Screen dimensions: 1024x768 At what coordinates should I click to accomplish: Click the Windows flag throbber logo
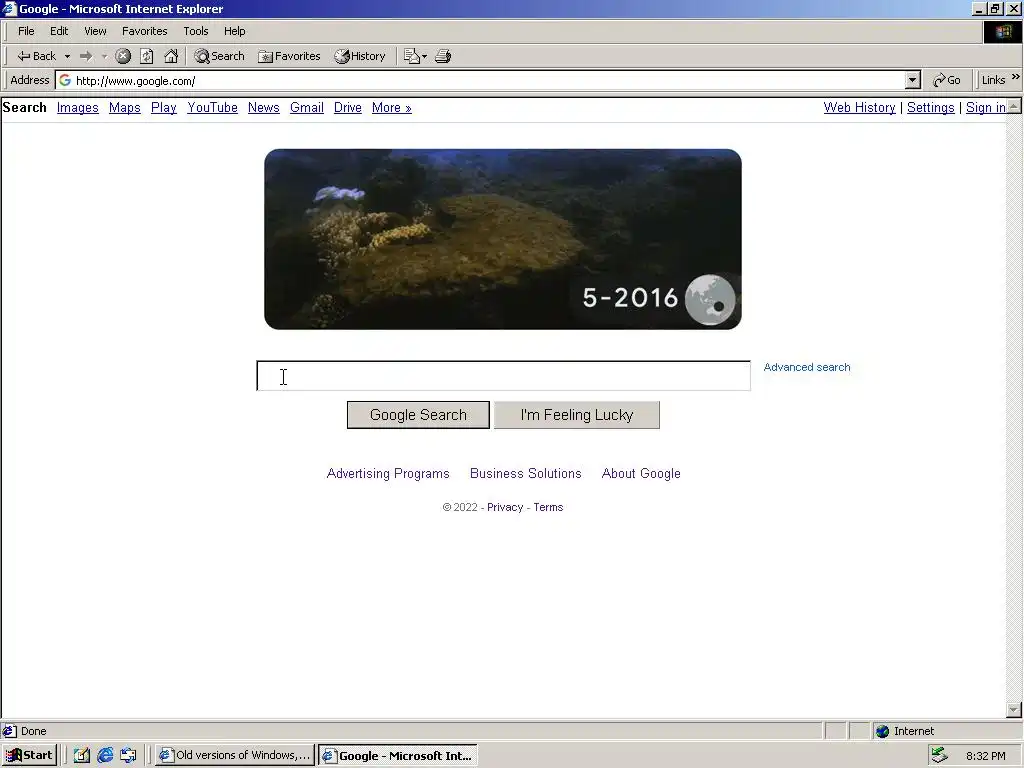(x=1003, y=32)
